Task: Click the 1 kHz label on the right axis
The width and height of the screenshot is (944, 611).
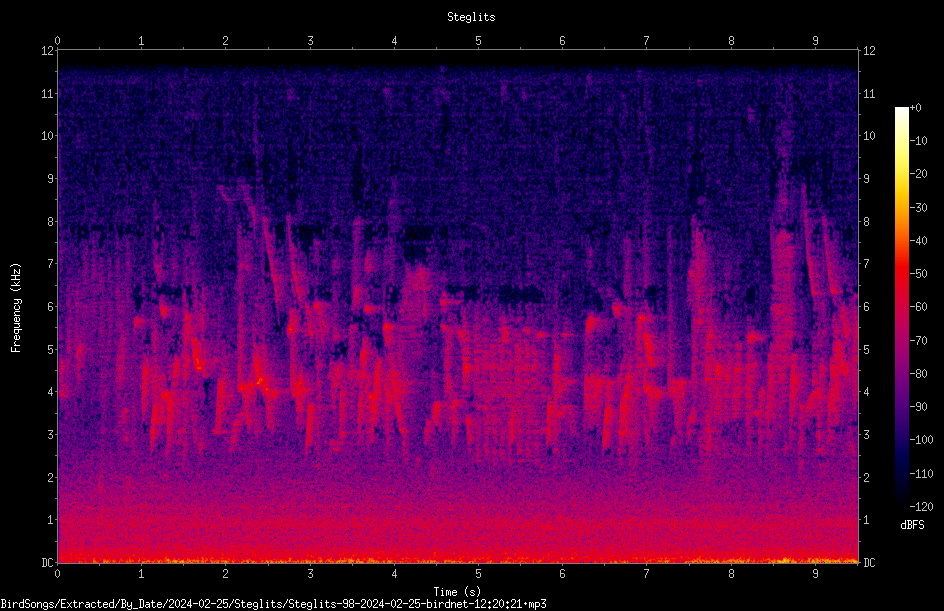Action: click(866, 520)
